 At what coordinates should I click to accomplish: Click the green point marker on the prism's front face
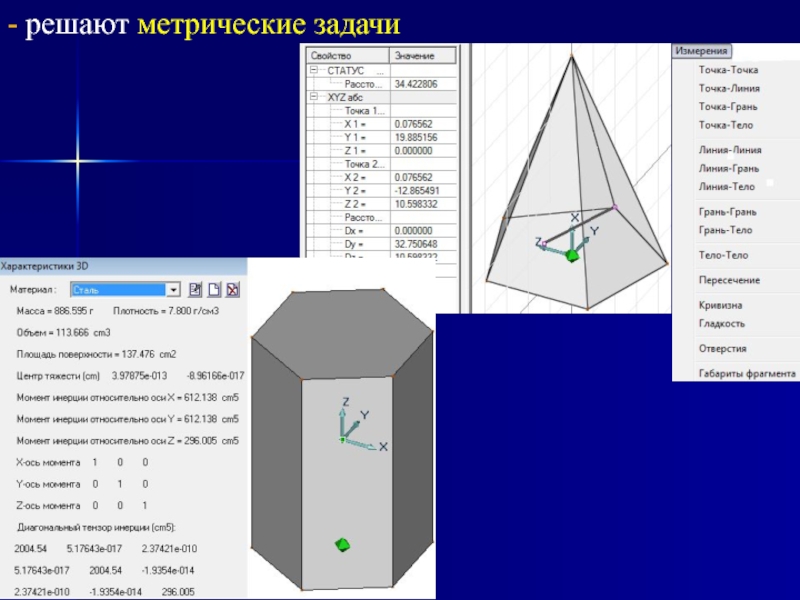(343, 545)
